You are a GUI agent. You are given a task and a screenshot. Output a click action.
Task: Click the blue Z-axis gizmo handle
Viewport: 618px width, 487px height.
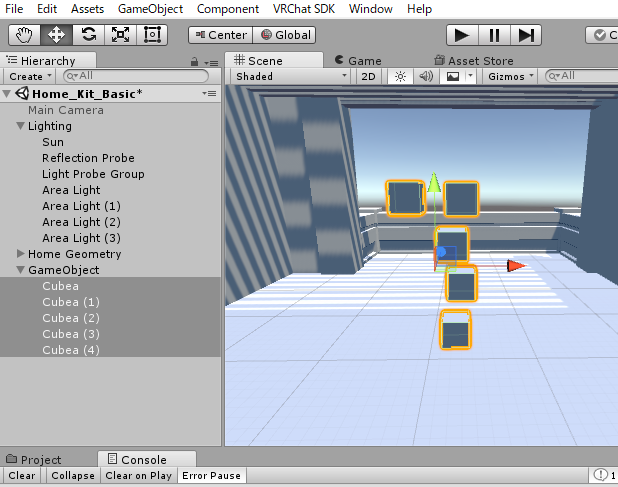(x=441, y=252)
